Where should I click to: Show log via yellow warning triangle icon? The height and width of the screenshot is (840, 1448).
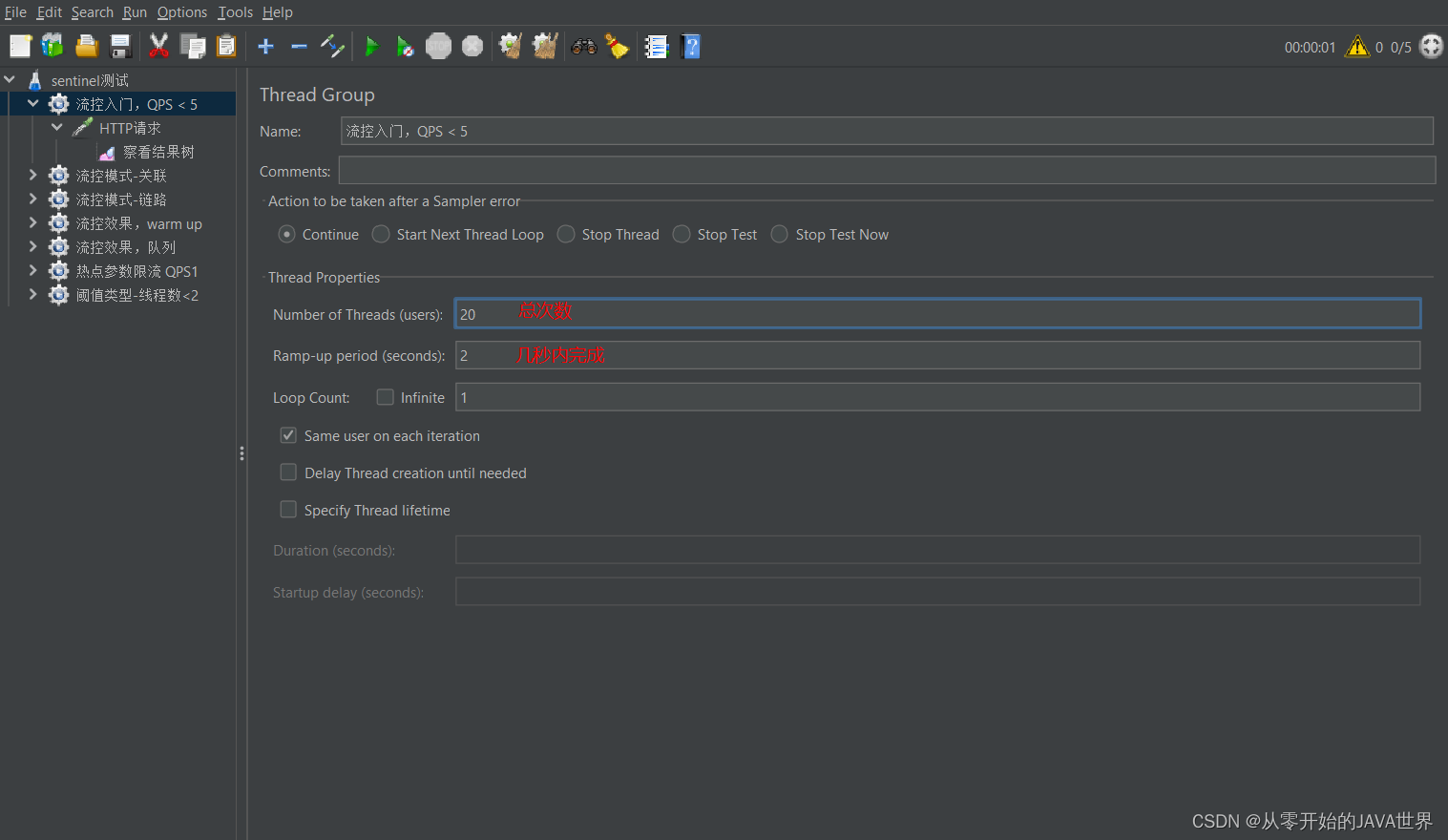point(1357,46)
